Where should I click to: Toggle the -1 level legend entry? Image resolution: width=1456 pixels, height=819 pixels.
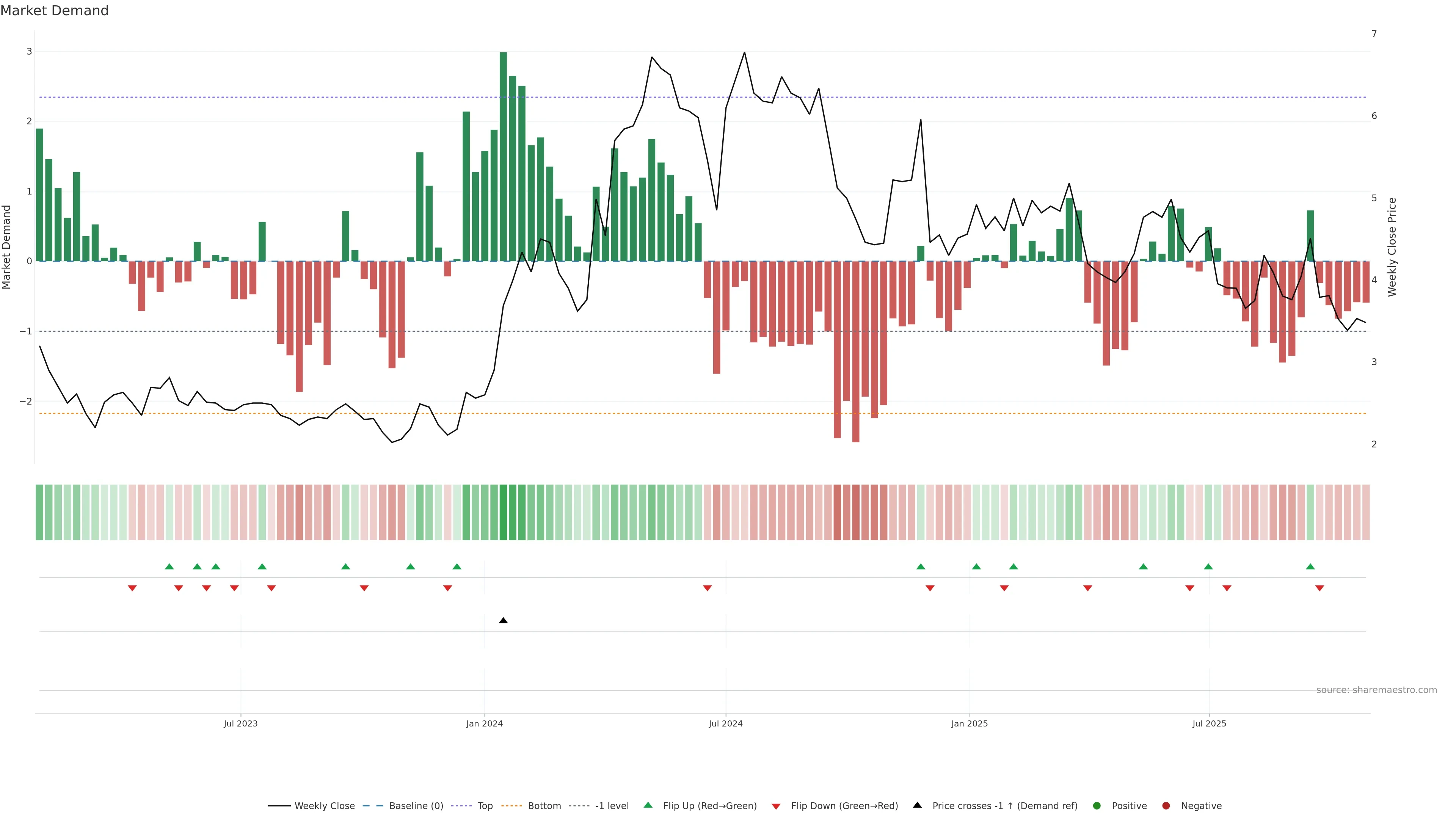pos(612,805)
